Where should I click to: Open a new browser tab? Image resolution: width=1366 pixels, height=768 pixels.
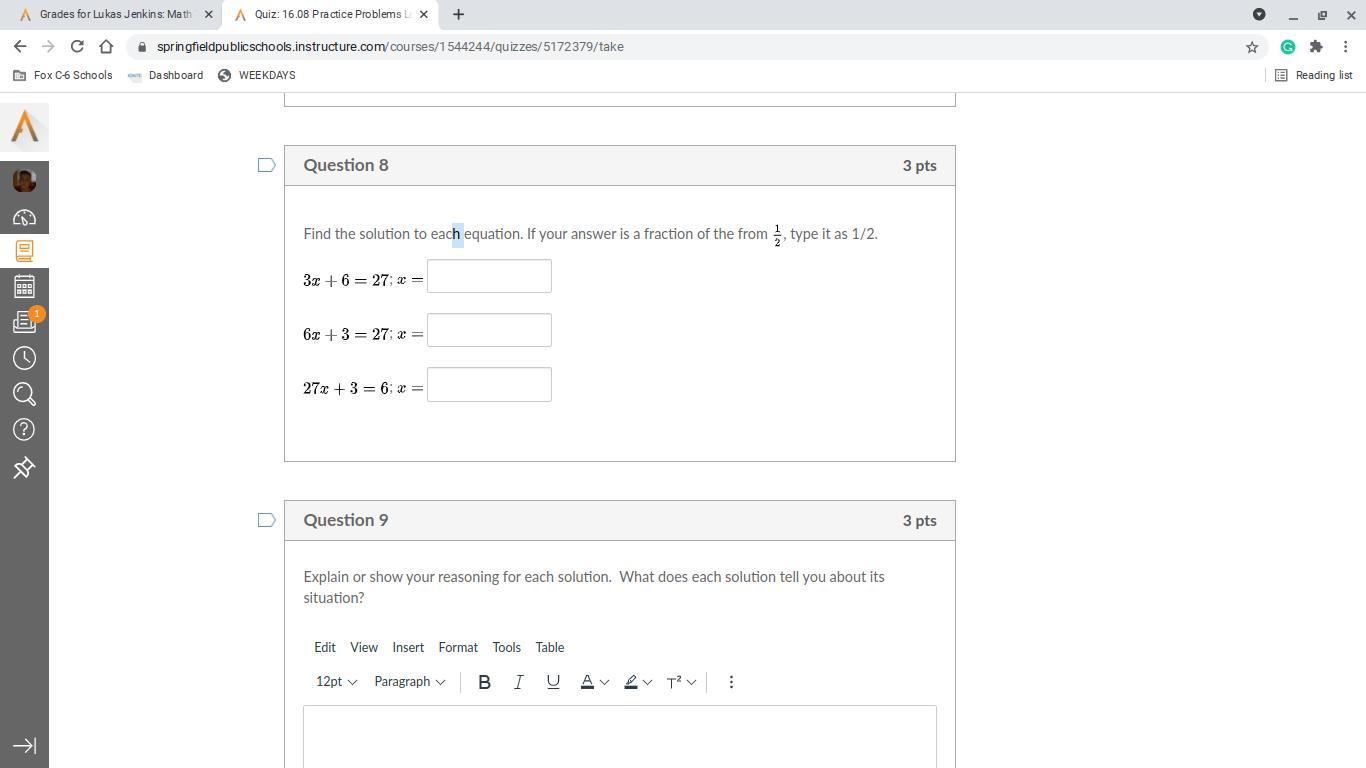(458, 15)
